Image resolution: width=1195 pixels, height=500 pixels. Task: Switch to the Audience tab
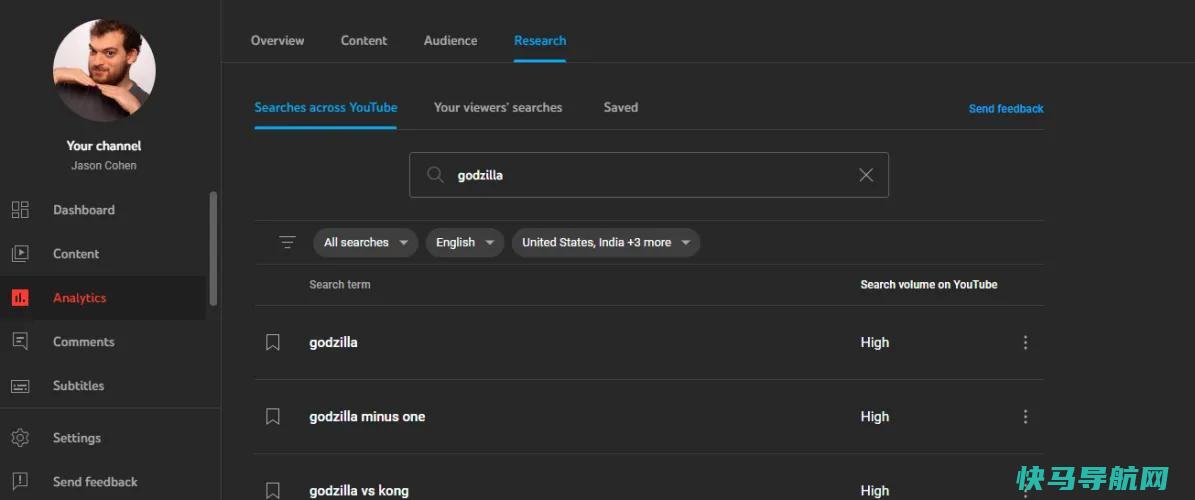tap(450, 40)
